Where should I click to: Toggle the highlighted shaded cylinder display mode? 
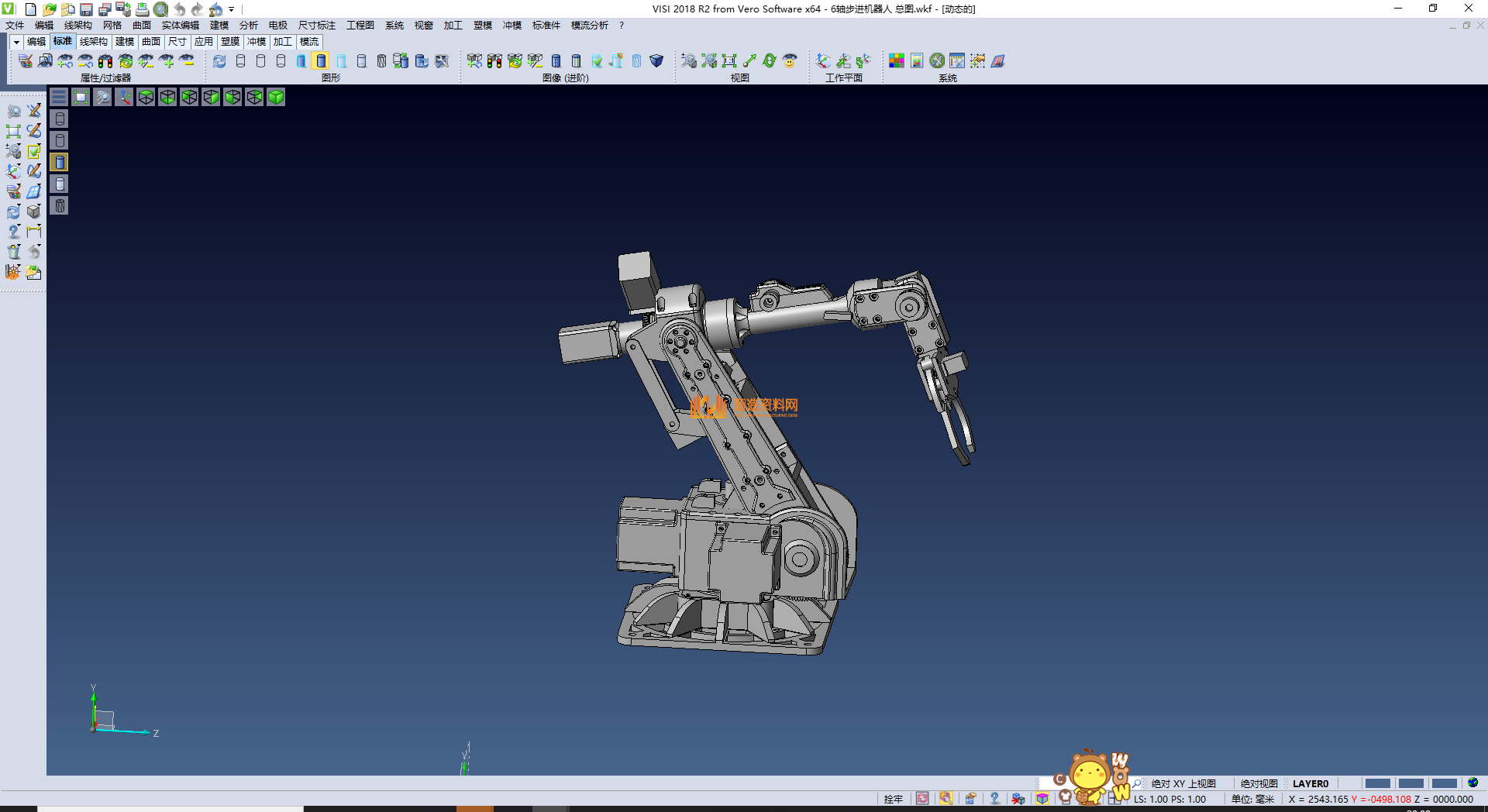click(321, 61)
